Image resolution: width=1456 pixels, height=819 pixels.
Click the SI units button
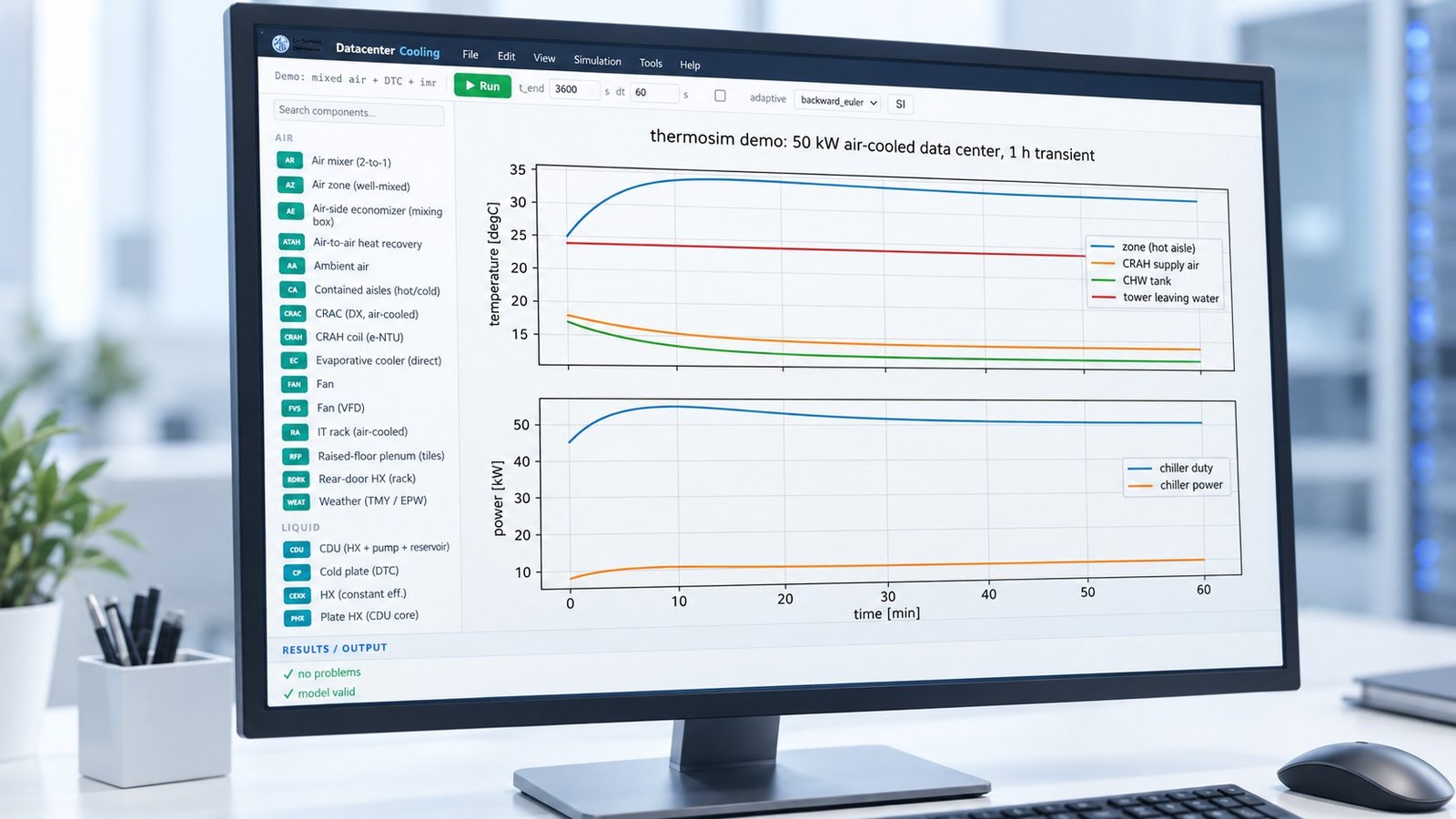click(x=900, y=104)
